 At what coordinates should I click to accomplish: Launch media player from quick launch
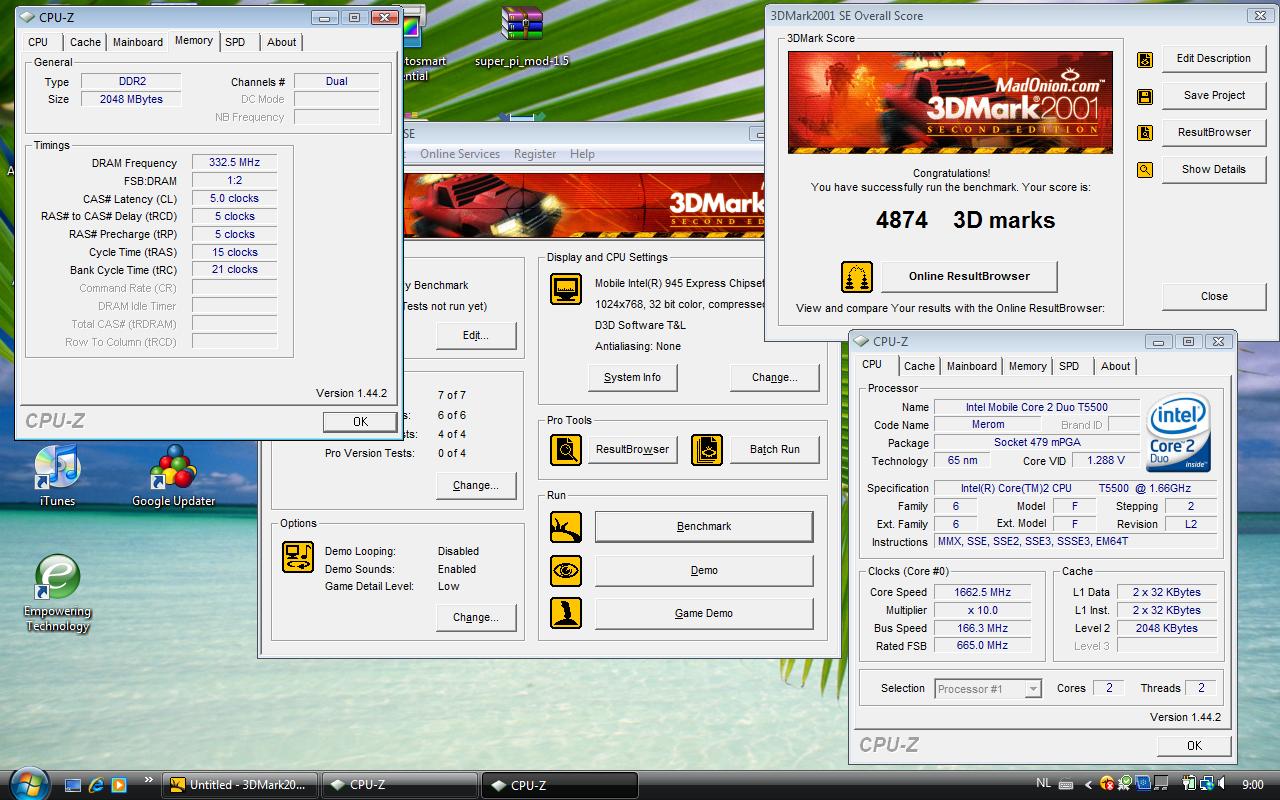point(119,785)
